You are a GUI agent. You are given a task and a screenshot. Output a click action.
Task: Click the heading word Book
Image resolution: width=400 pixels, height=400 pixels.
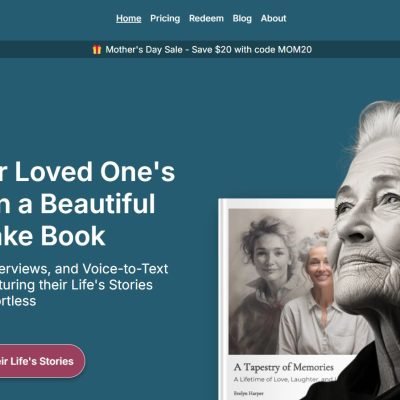73,236
